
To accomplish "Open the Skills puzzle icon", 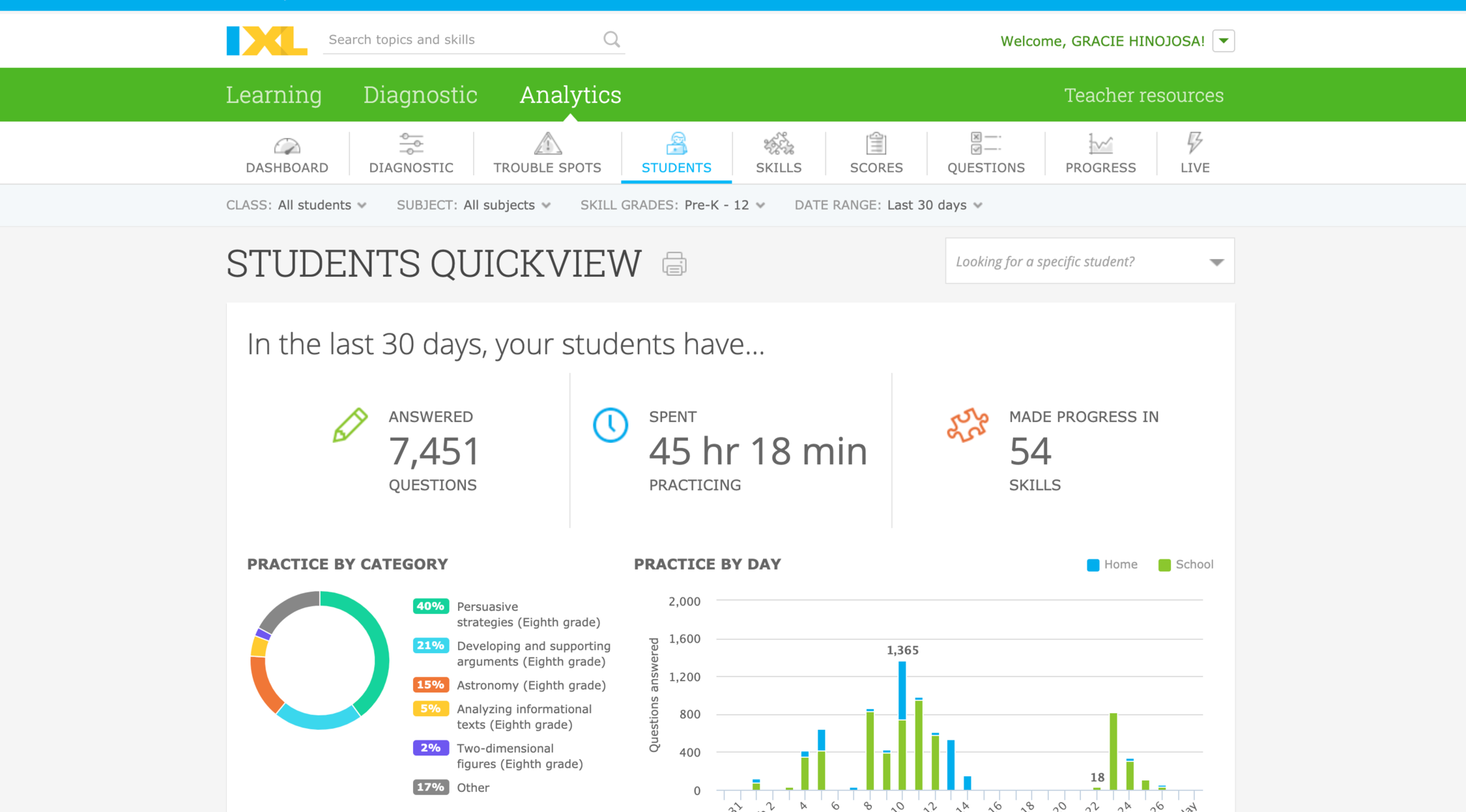I will click(x=779, y=144).
